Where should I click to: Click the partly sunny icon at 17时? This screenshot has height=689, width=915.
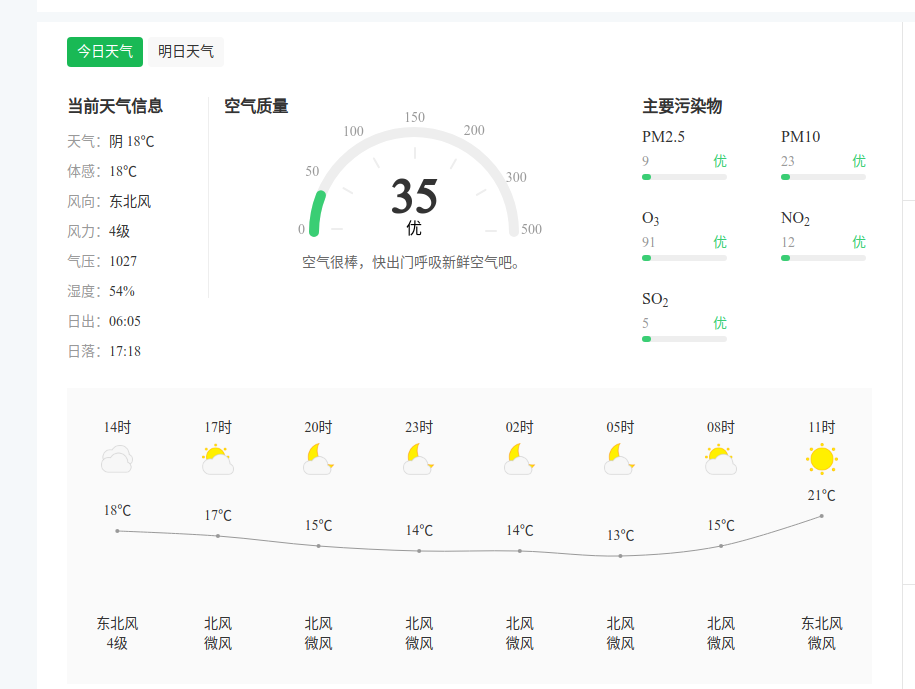tap(218, 460)
